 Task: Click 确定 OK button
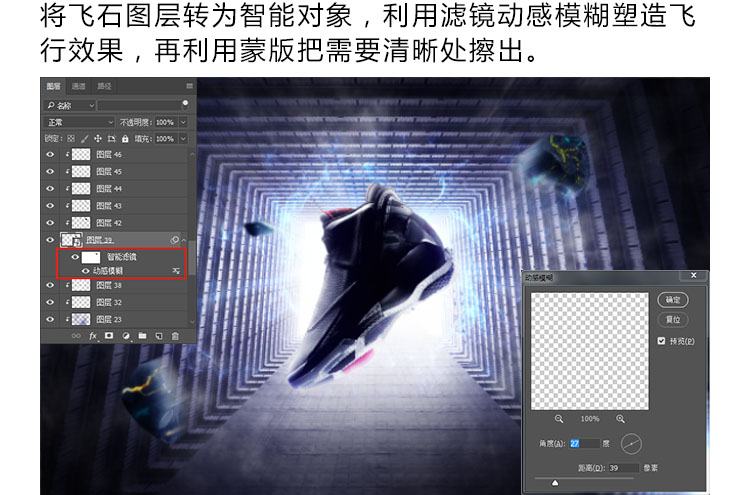673,300
